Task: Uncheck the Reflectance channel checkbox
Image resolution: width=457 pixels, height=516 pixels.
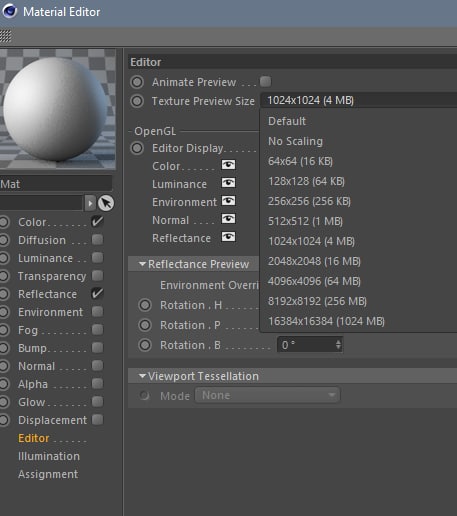Action: (x=97, y=294)
